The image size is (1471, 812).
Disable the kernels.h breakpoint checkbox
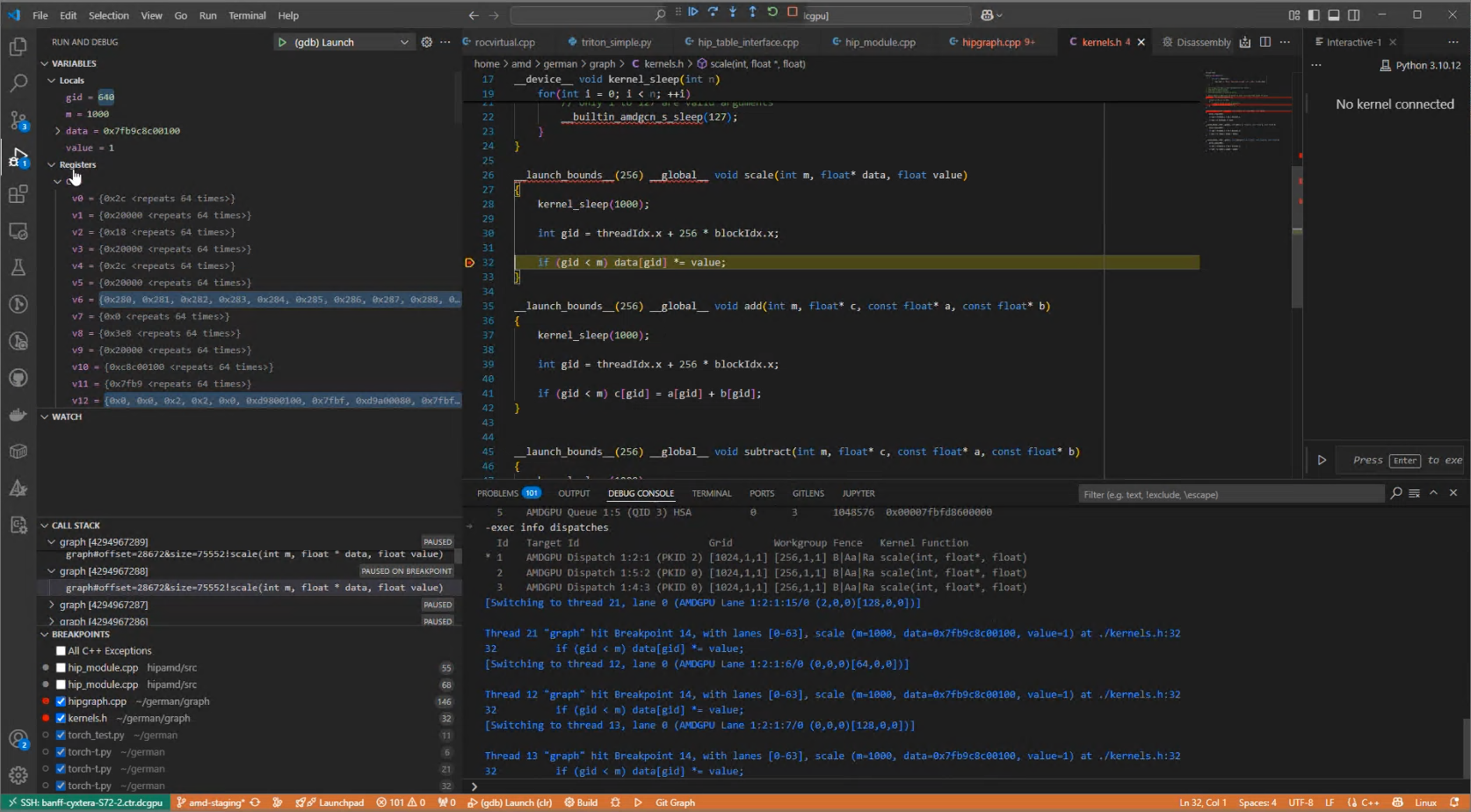point(61,718)
